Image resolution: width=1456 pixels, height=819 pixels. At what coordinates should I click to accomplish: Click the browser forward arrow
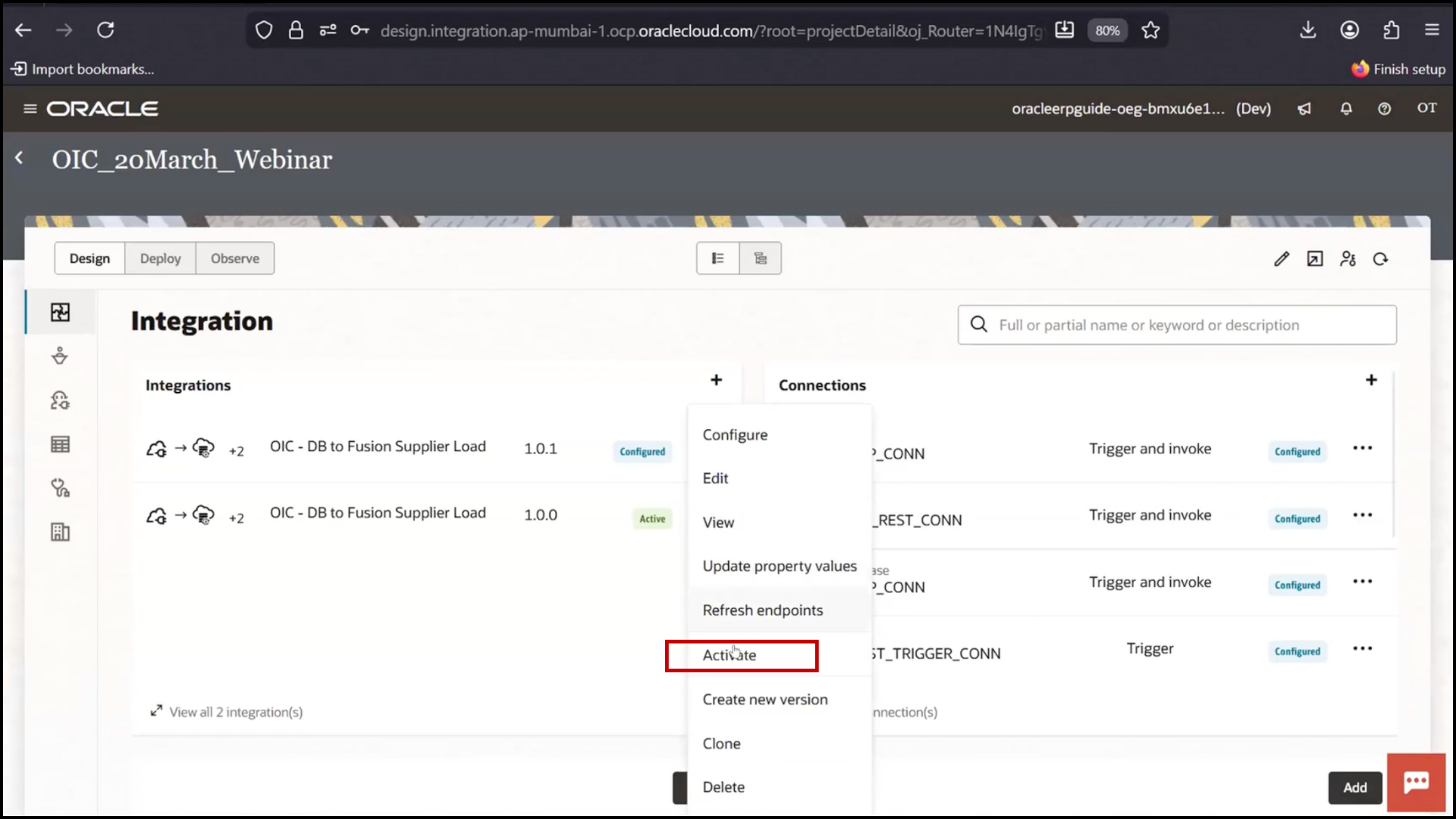(64, 30)
